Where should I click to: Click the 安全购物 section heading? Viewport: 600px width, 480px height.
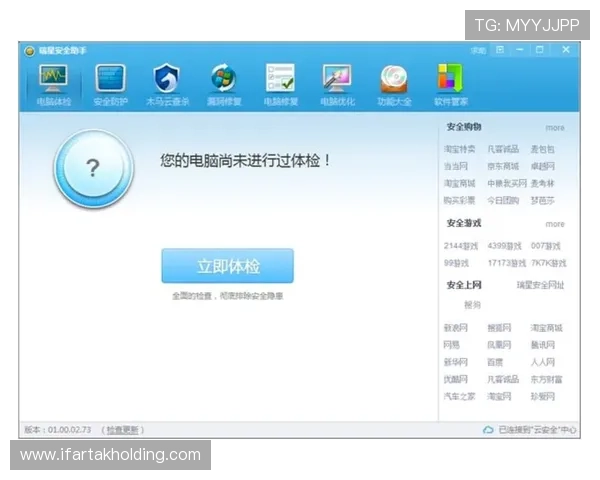(464, 127)
